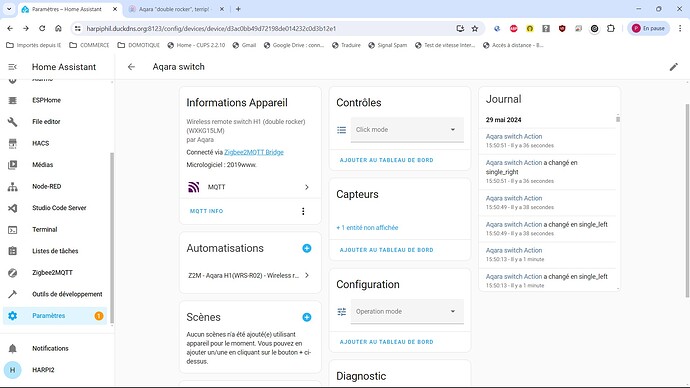Viewport: 690px width, 388px height.
Task: Go to browser home page
Action: point(58,29)
